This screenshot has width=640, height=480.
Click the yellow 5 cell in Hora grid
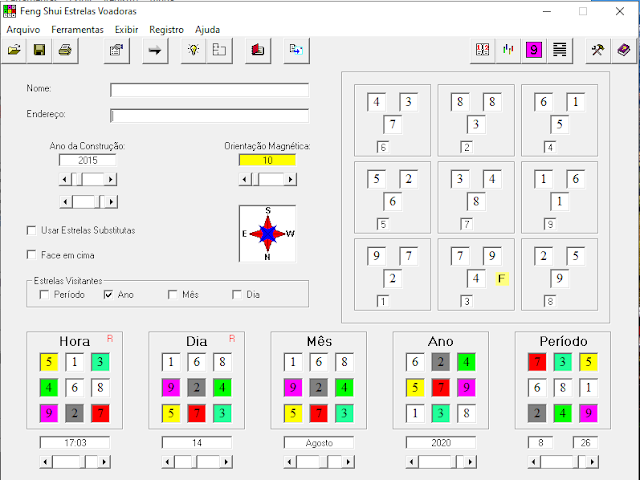coord(49,362)
